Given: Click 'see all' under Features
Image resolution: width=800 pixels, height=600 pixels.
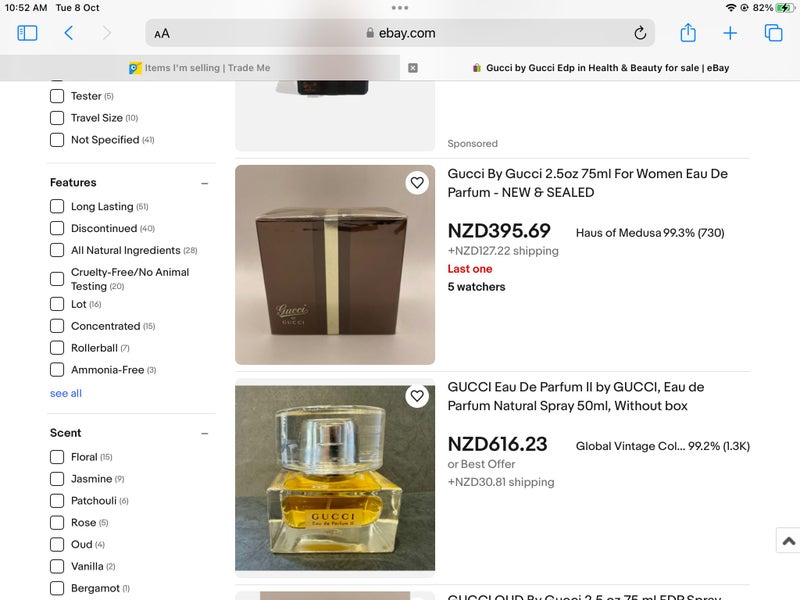Looking at the screenshot, I should [66, 394].
